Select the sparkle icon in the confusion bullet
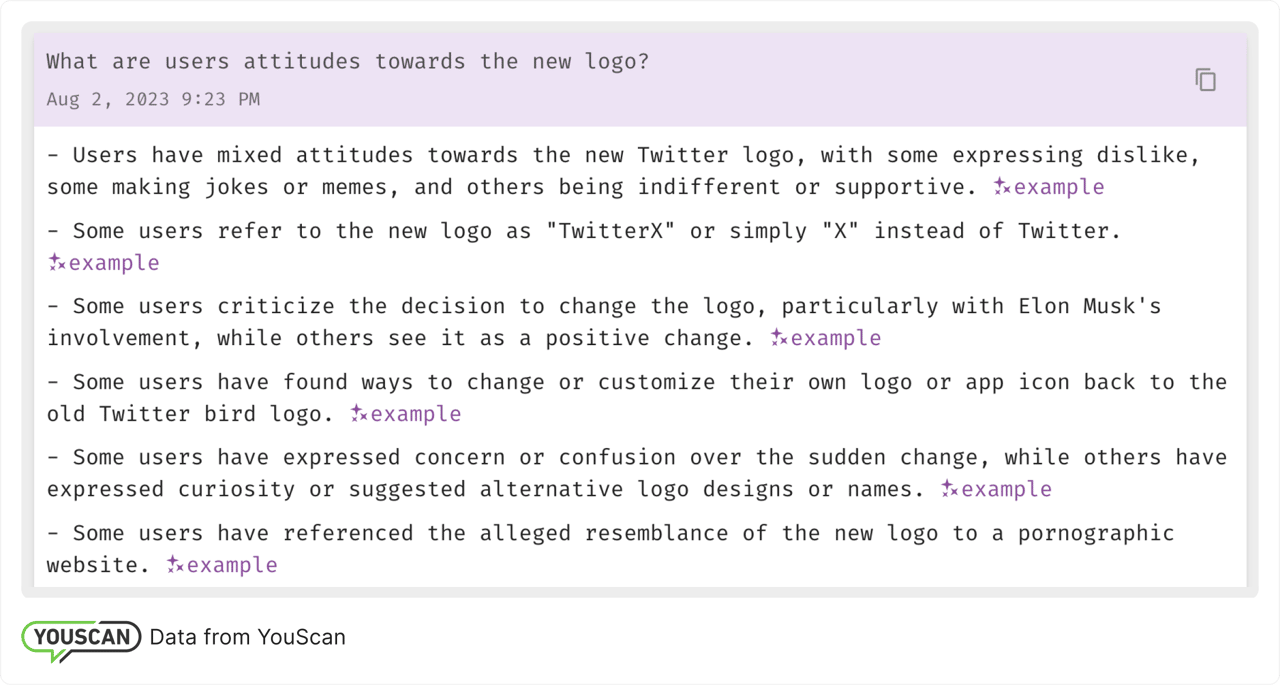This screenshot has width=1280, height=685. click(947, 489)
